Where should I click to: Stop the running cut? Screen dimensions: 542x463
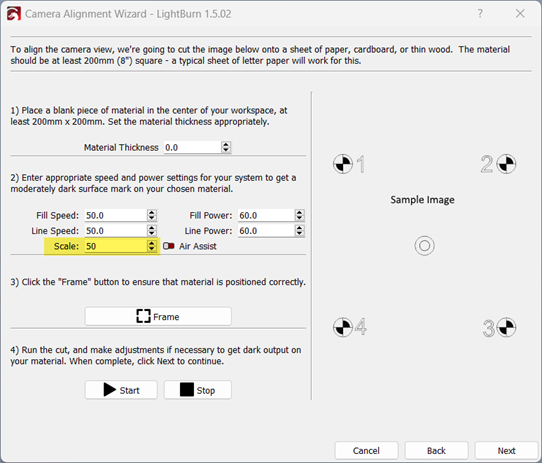coord(197,390)
